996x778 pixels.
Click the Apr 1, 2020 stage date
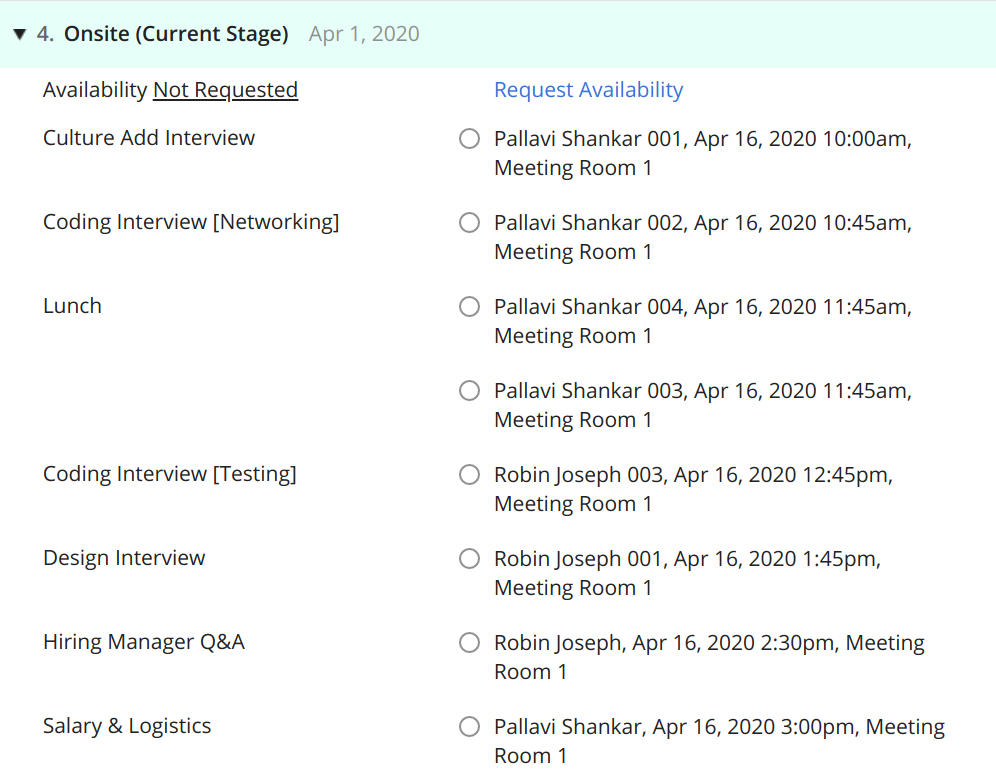tap(364, 34)
